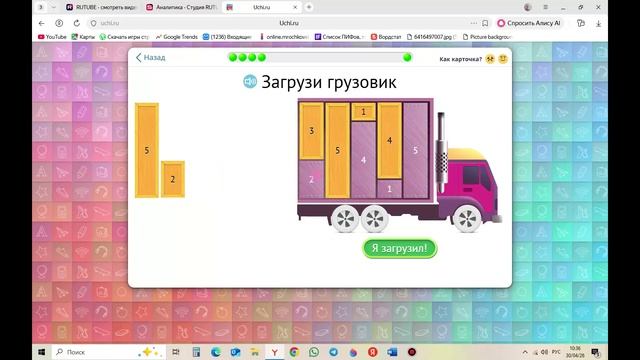Click the orange block 4 in the truck
The width and height of the screenshot is (640, 360).
pyautogui.click(x=389, y=140)
